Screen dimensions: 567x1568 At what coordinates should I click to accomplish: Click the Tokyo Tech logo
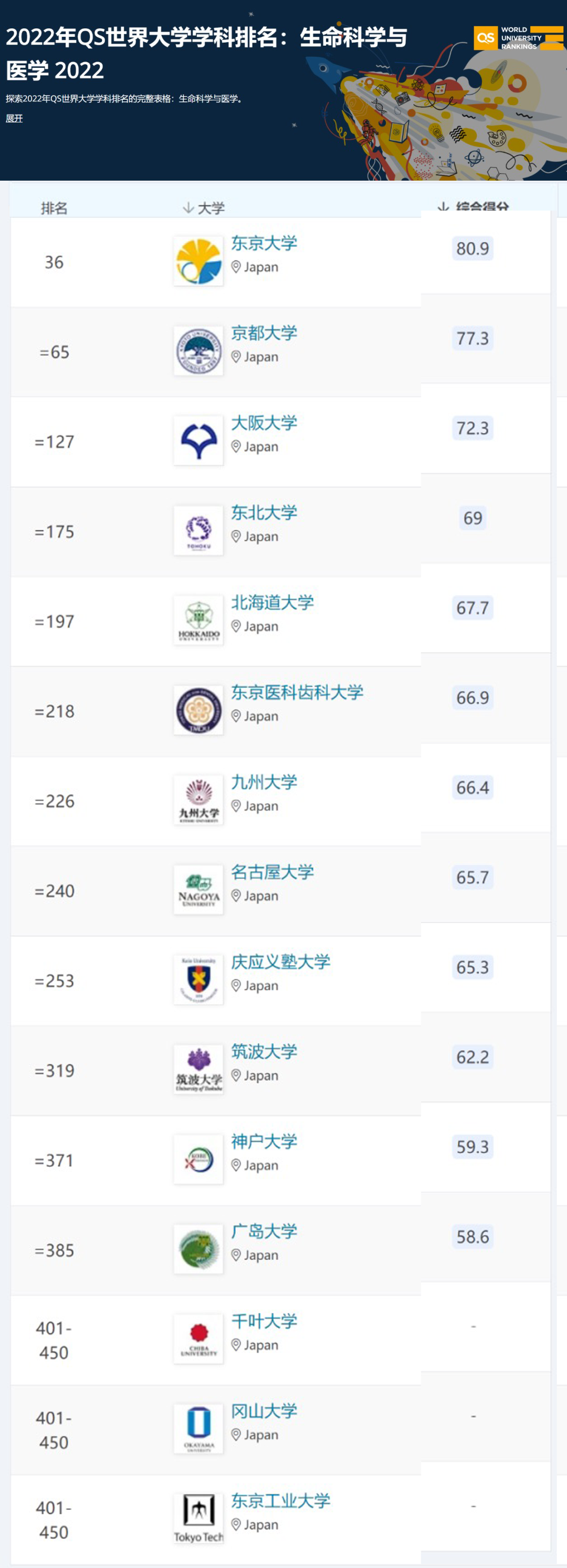pos(198,1518)
